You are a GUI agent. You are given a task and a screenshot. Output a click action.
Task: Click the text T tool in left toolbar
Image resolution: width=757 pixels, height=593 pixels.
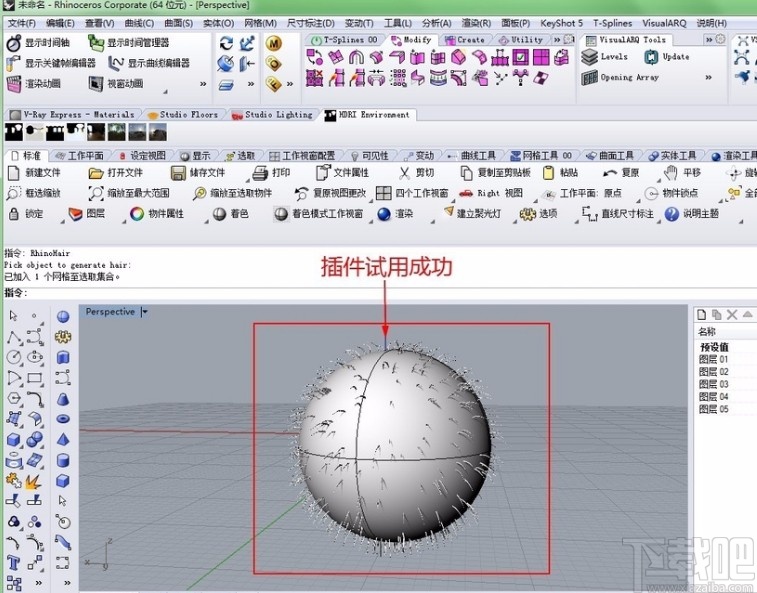click(x=14, y=563)
